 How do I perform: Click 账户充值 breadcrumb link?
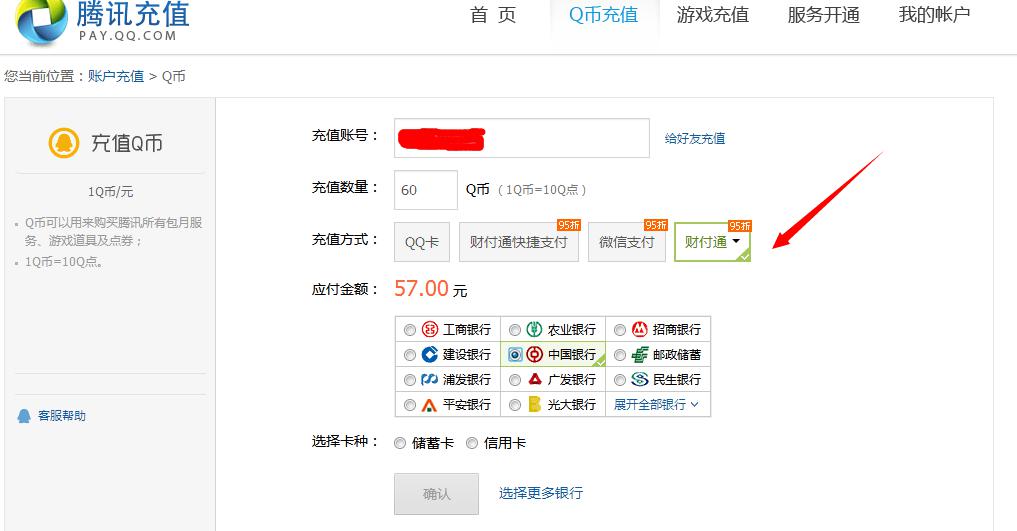click(115, 76)
